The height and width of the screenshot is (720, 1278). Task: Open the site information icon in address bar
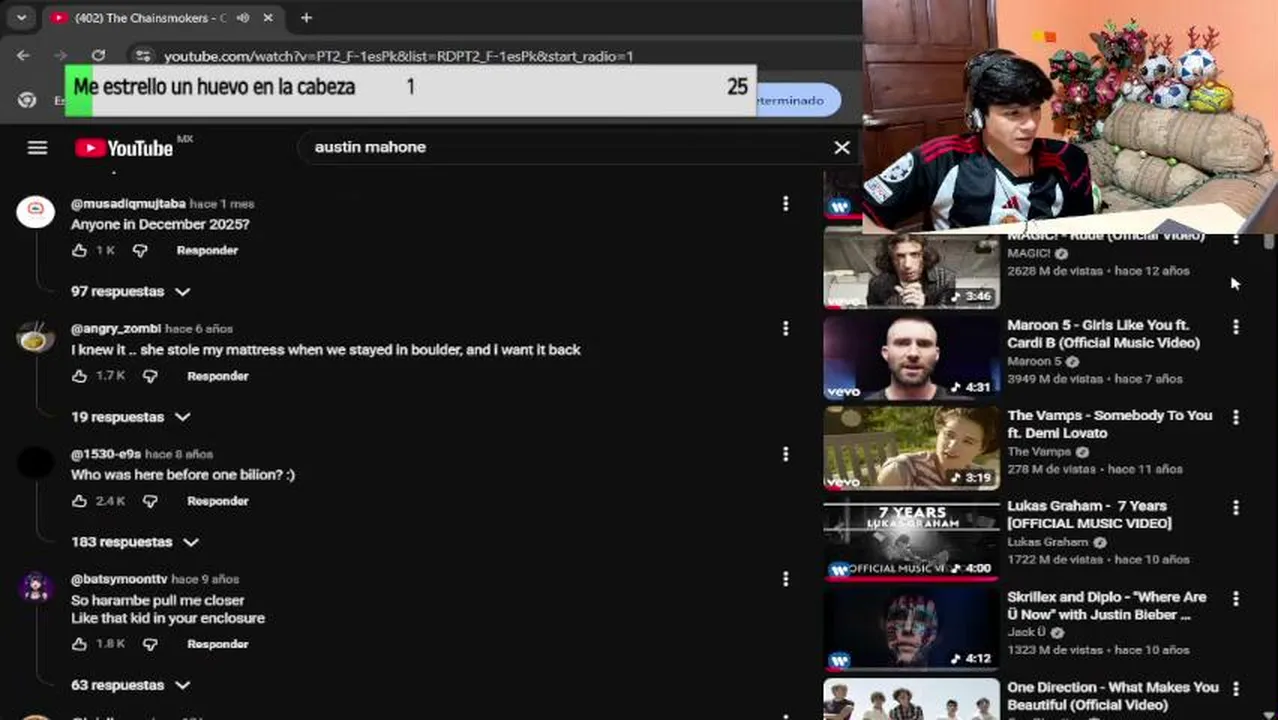143,56
